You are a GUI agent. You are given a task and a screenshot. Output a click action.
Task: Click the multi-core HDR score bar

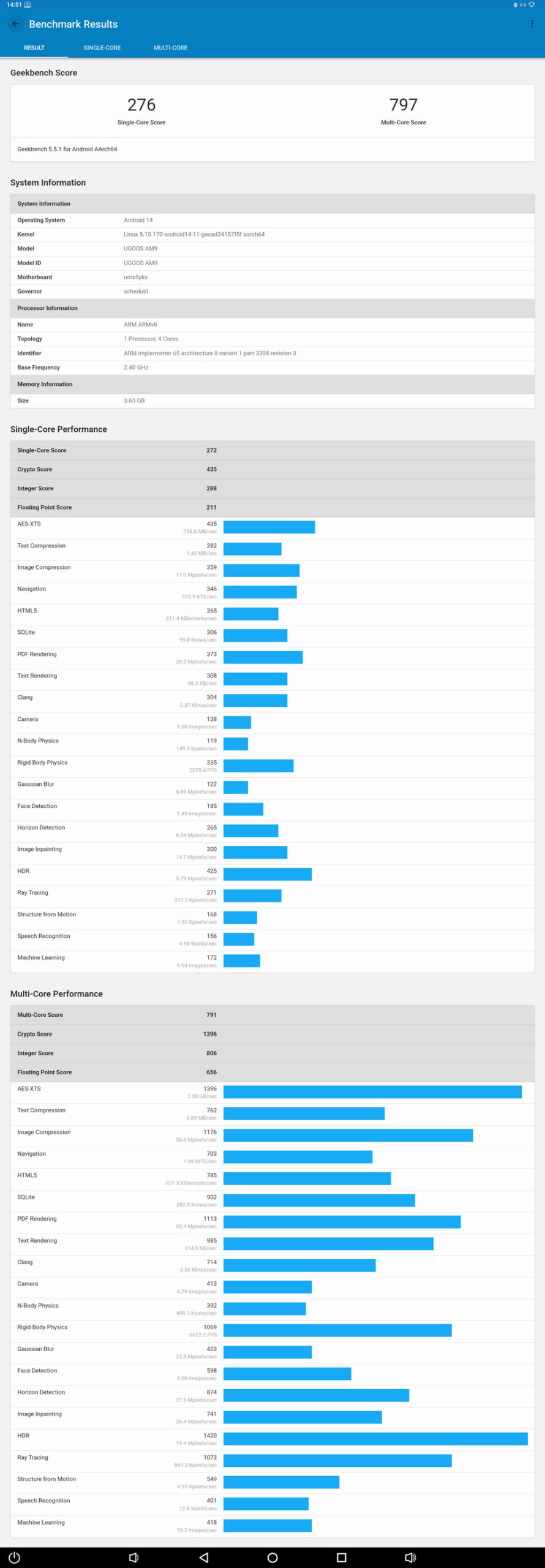[x=375, y=1439]
